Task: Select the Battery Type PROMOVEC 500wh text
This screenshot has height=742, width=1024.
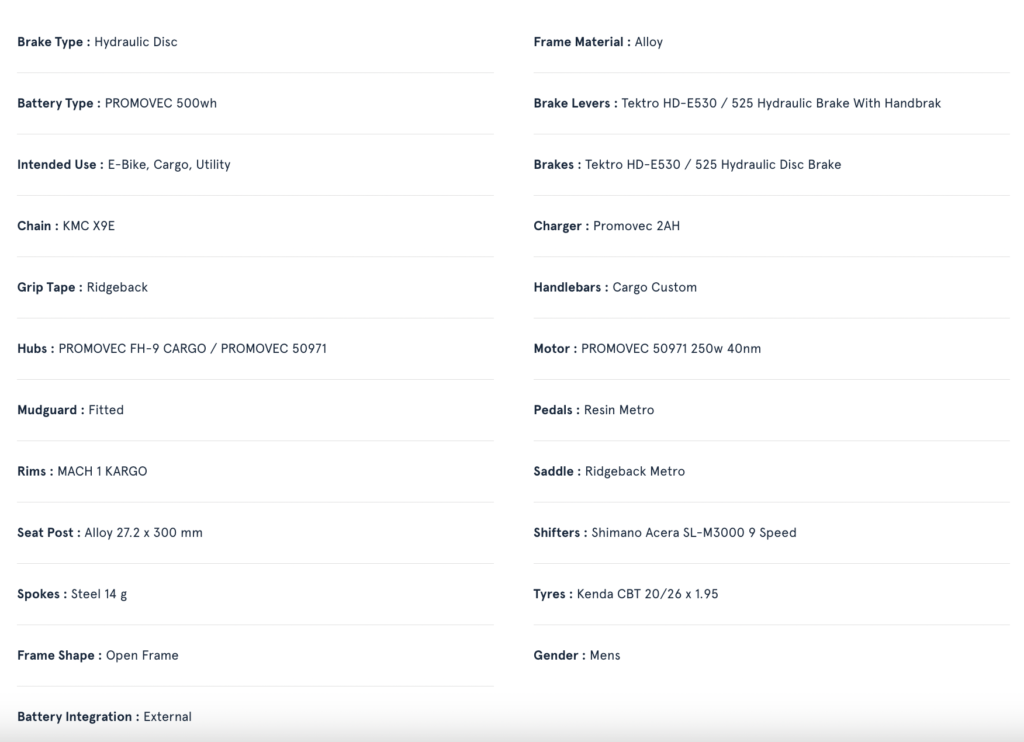Action: click(117, 103)
